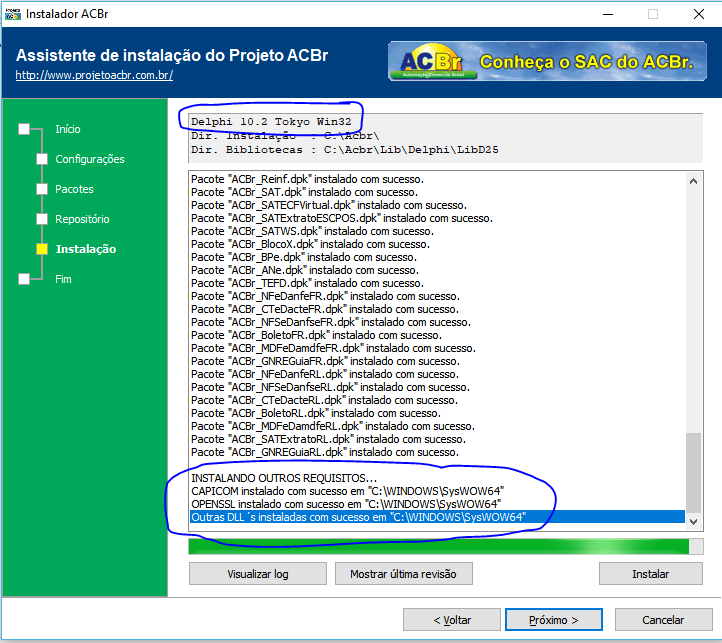
Task: Select the Pacotes step marker
Action: [x=42, y=189]
